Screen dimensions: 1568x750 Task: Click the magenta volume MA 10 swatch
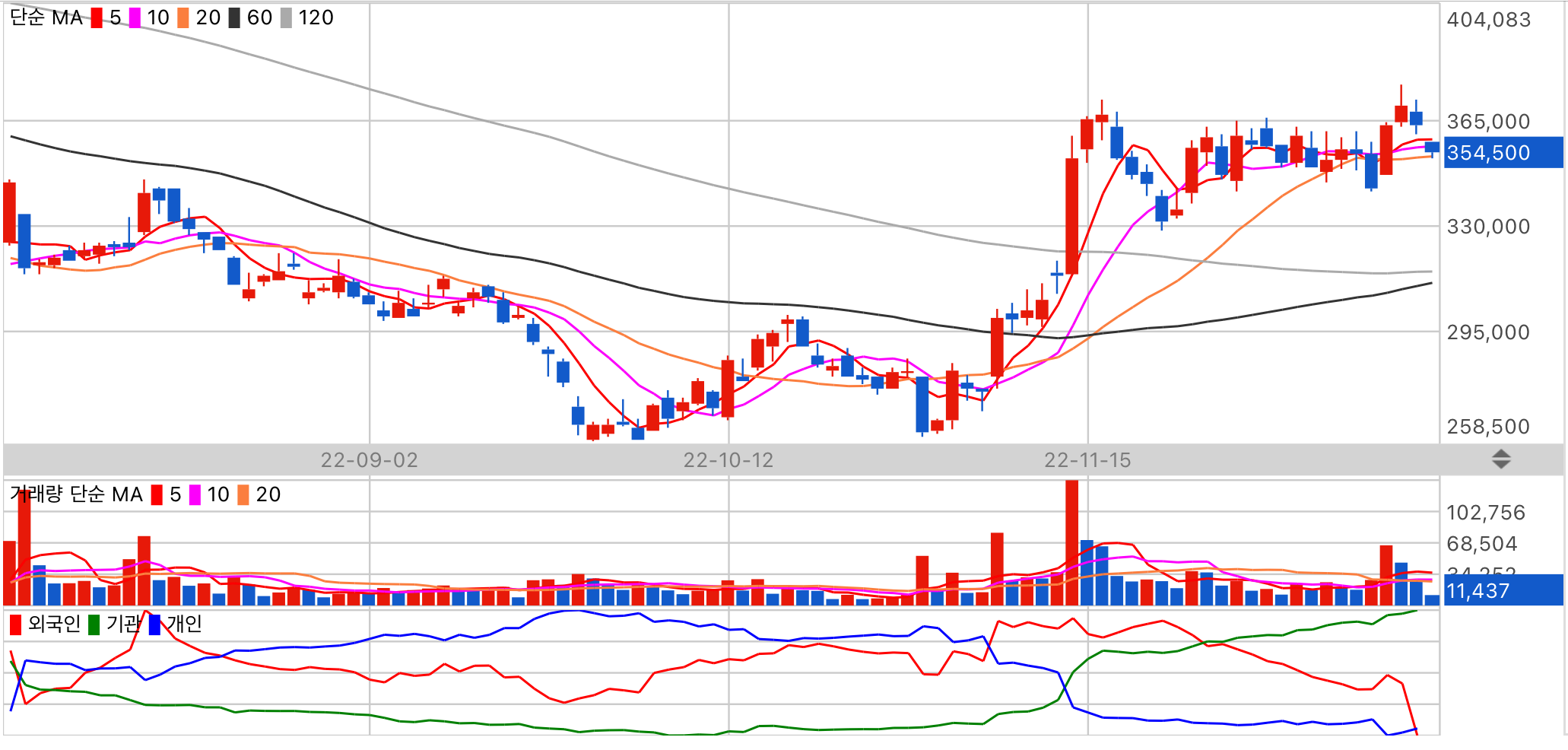pos(195,495)
